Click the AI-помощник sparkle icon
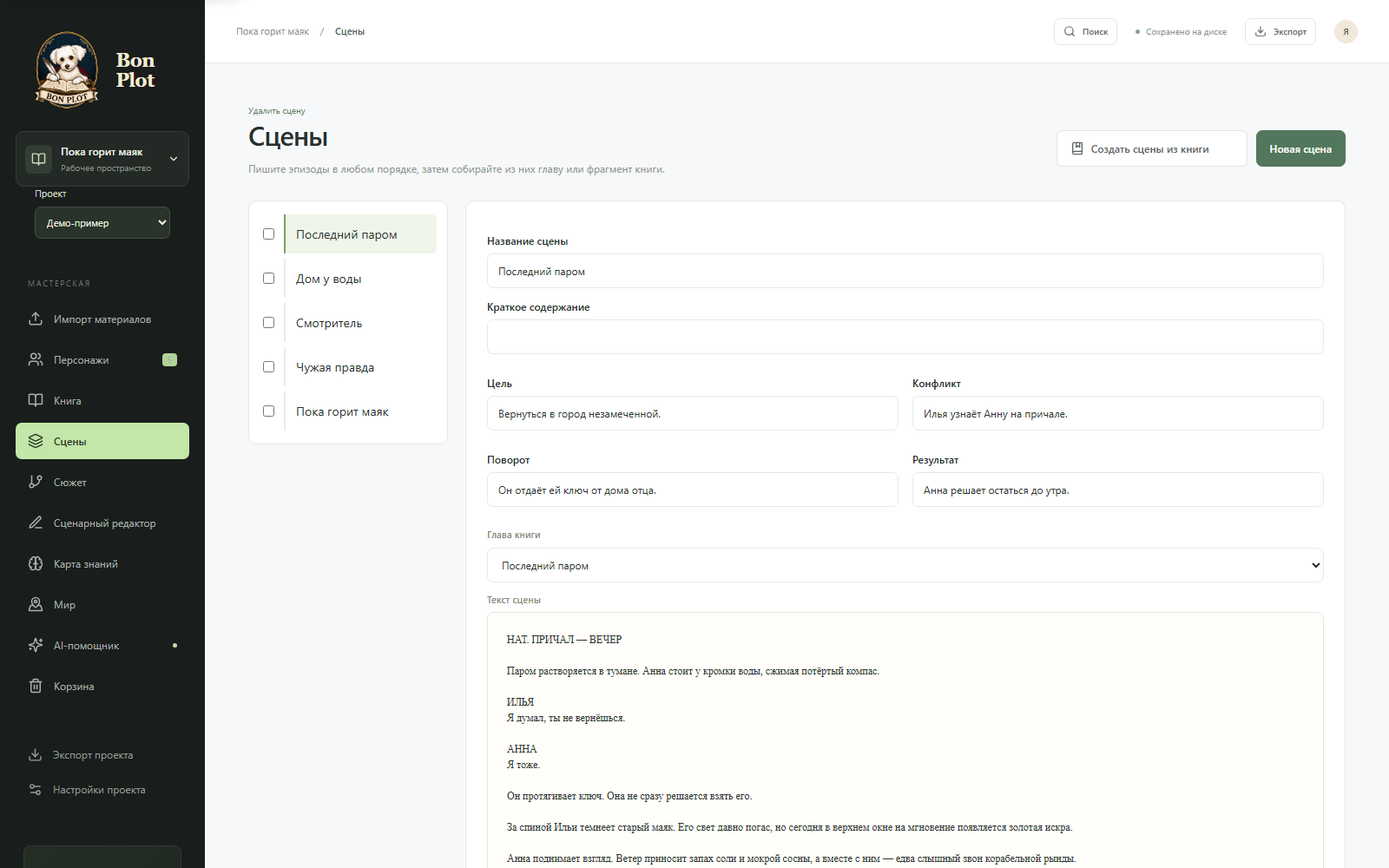The width and height of the screenshot is (1389, 868). tap(36, 645)
